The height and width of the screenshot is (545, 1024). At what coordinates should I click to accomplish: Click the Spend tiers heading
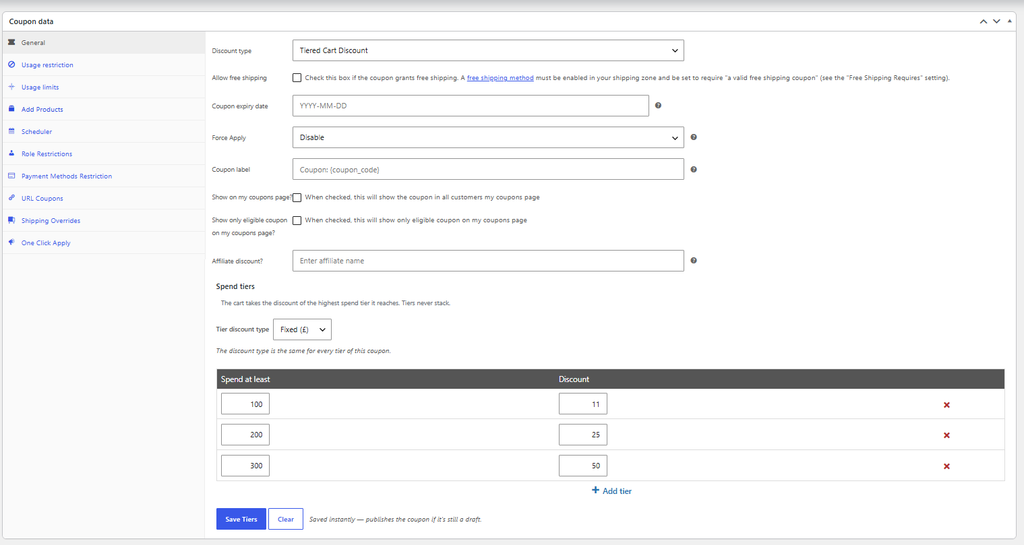coord(235,287)
